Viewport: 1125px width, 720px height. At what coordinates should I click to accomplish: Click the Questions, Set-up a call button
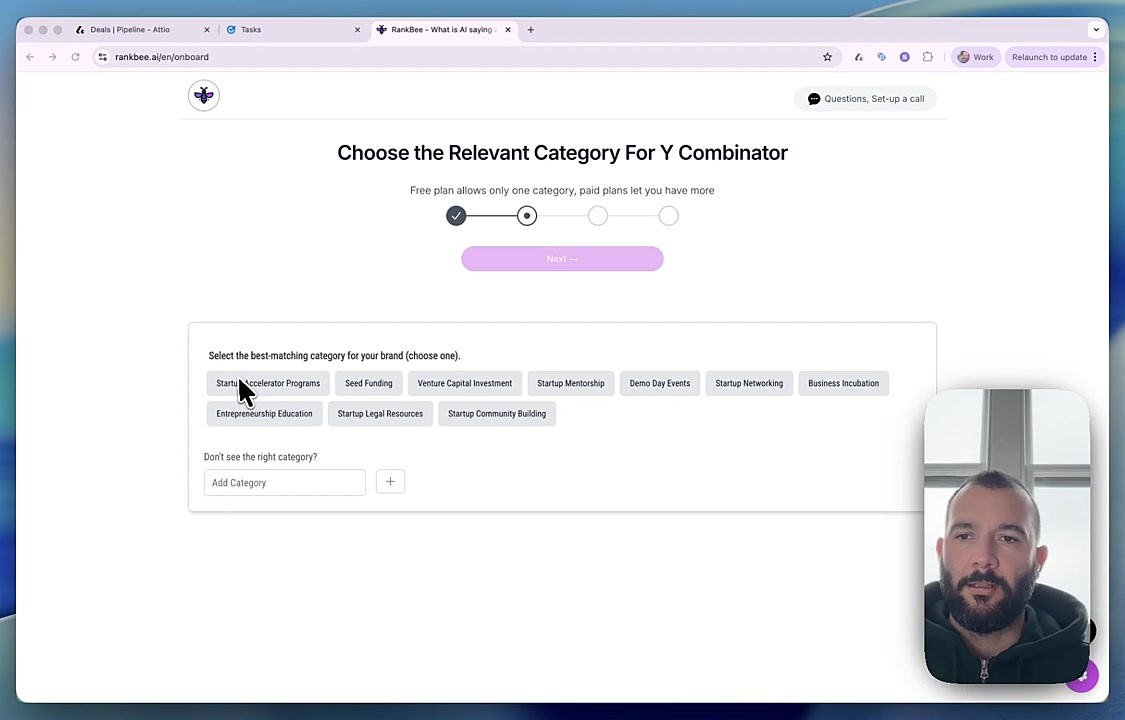tap(865, 99)
